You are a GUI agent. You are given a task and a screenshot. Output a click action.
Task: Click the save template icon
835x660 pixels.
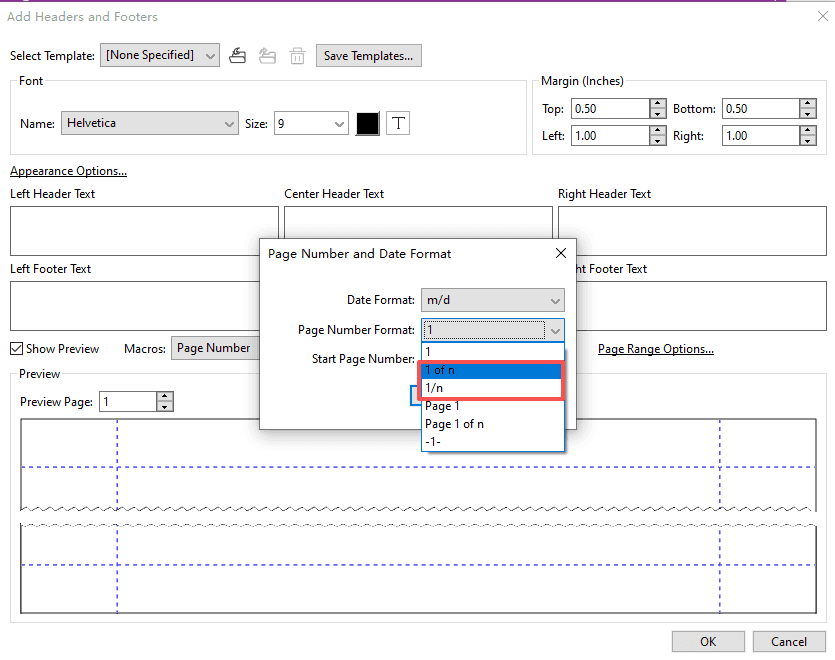coord(238,55)
